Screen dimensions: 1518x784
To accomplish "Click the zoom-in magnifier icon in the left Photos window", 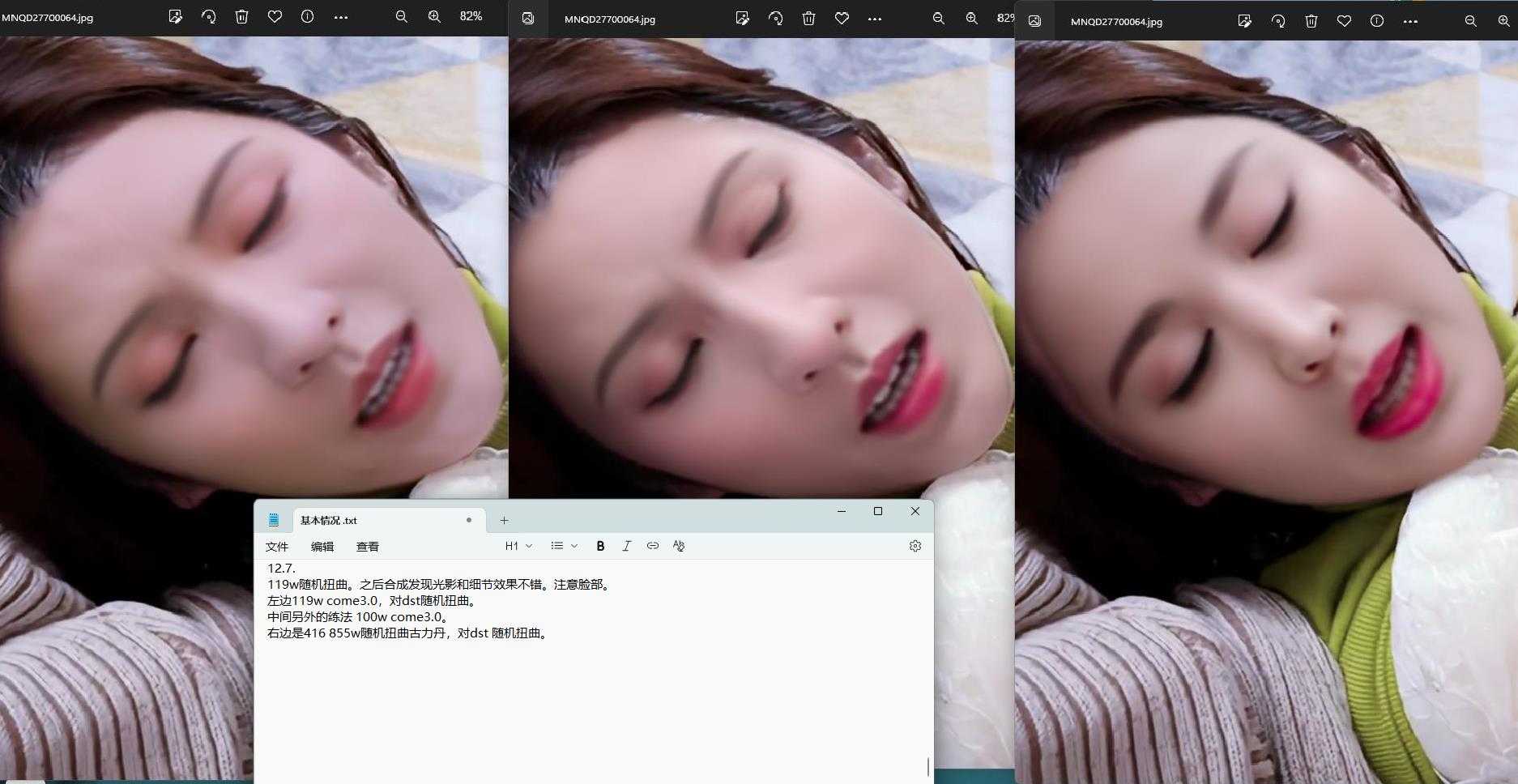I will [x=434, y=16].
